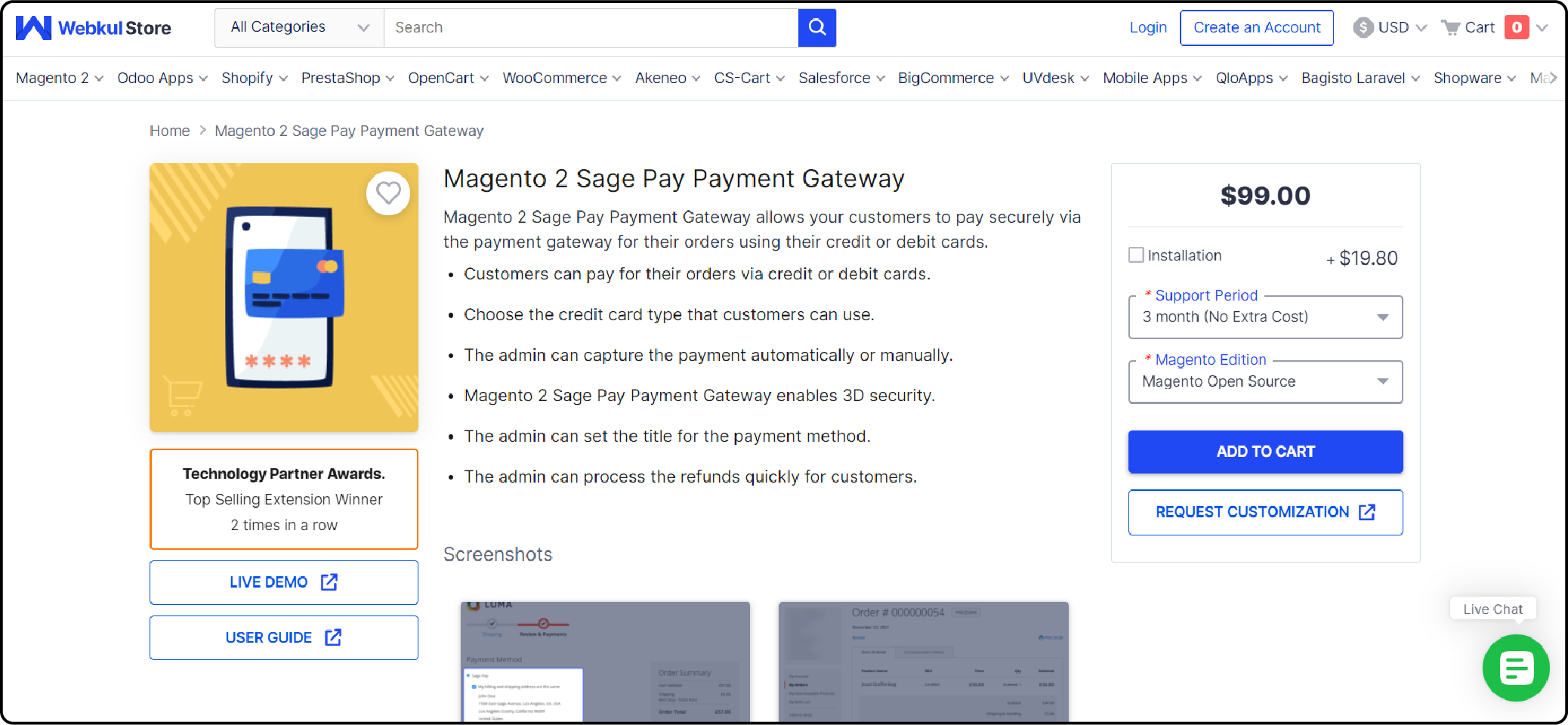The width and height of the screenshot is (1568, 725).
Task: Click the external-link icon beside Live Demo
Action: tap(329, 582)
